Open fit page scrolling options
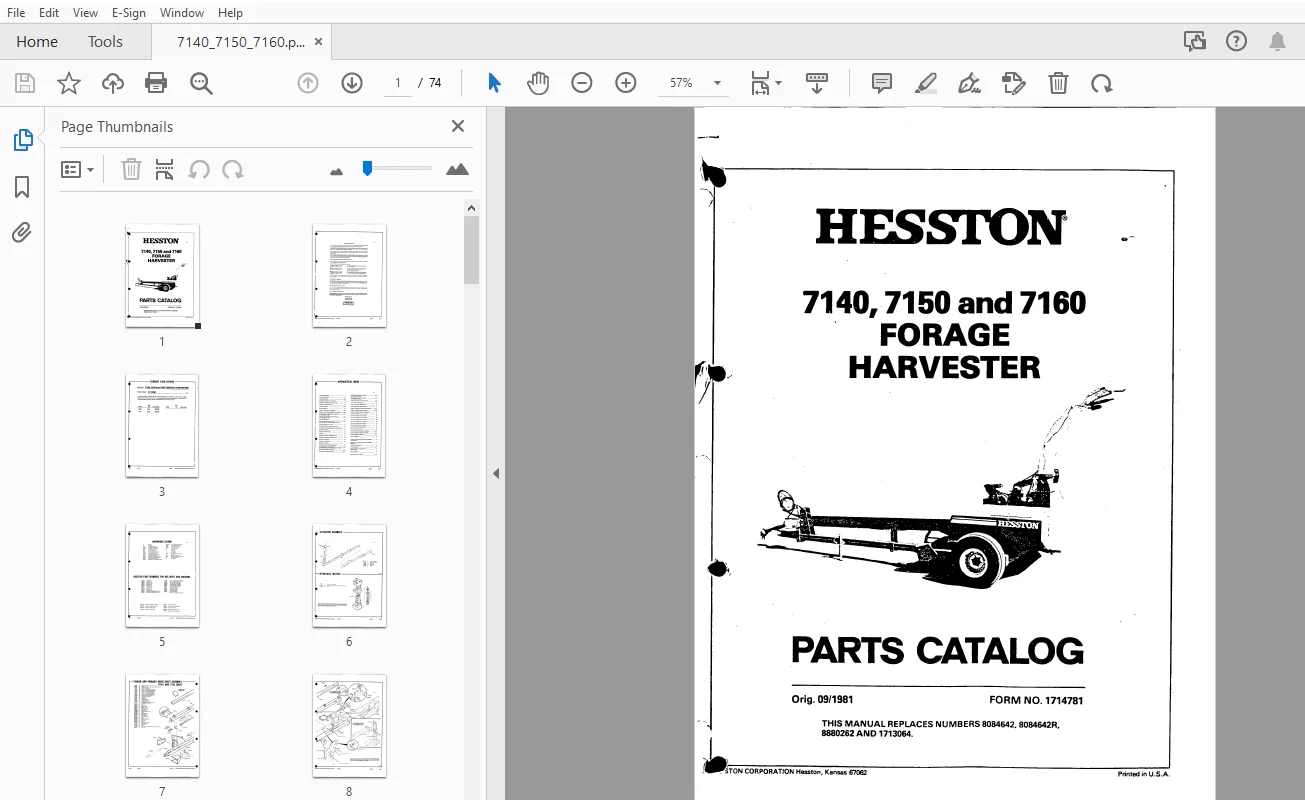1305x800 pixels. coord(766,83)
